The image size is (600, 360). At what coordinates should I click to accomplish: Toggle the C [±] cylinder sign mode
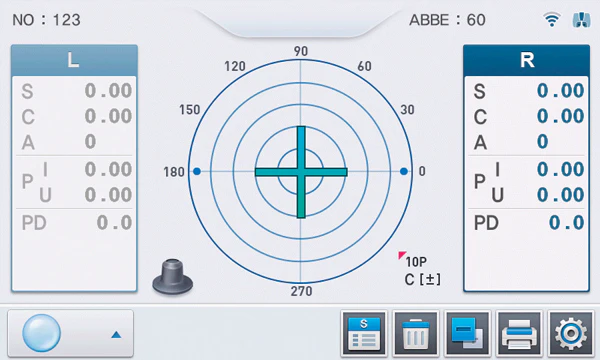[x=422, y=279]
